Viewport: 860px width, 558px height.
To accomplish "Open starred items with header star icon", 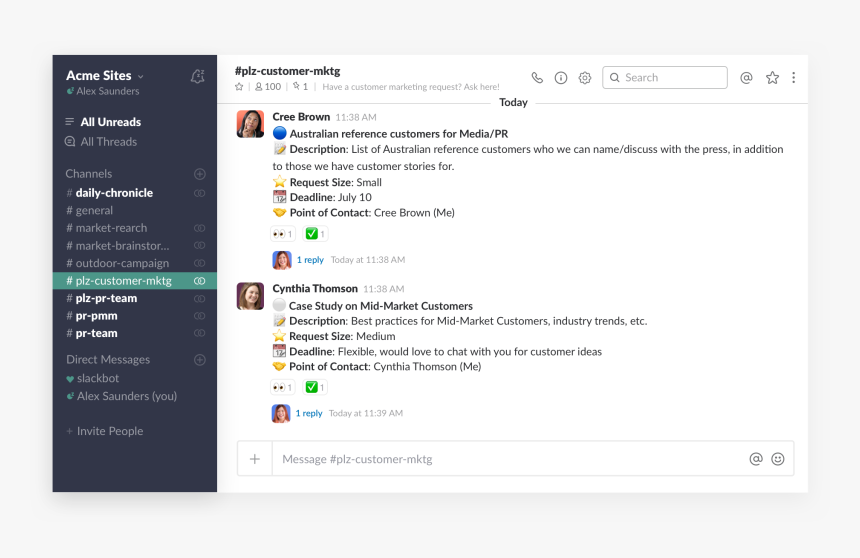I will click(x=772, y=78).
